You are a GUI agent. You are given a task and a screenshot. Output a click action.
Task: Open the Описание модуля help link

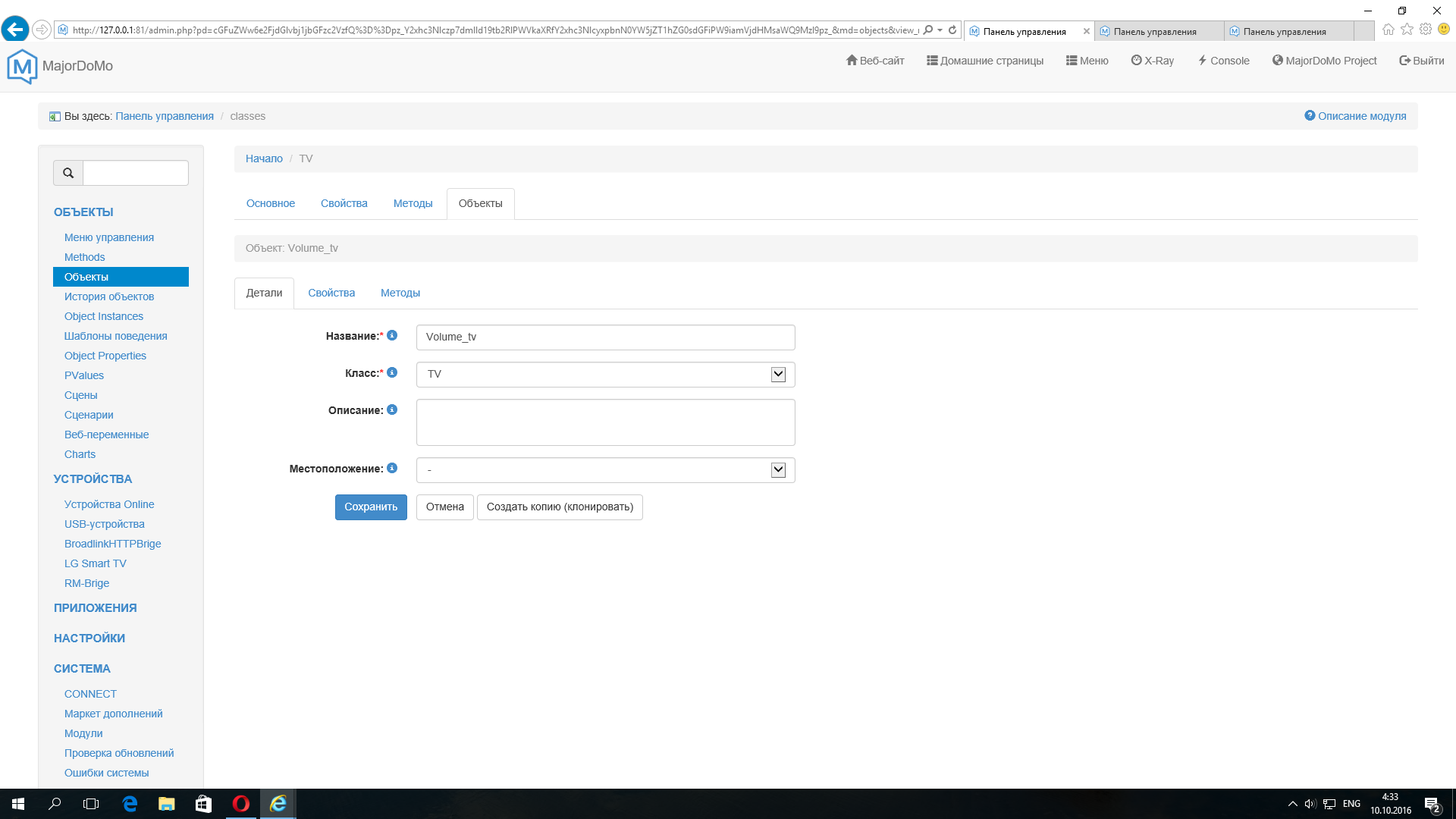1355,116
